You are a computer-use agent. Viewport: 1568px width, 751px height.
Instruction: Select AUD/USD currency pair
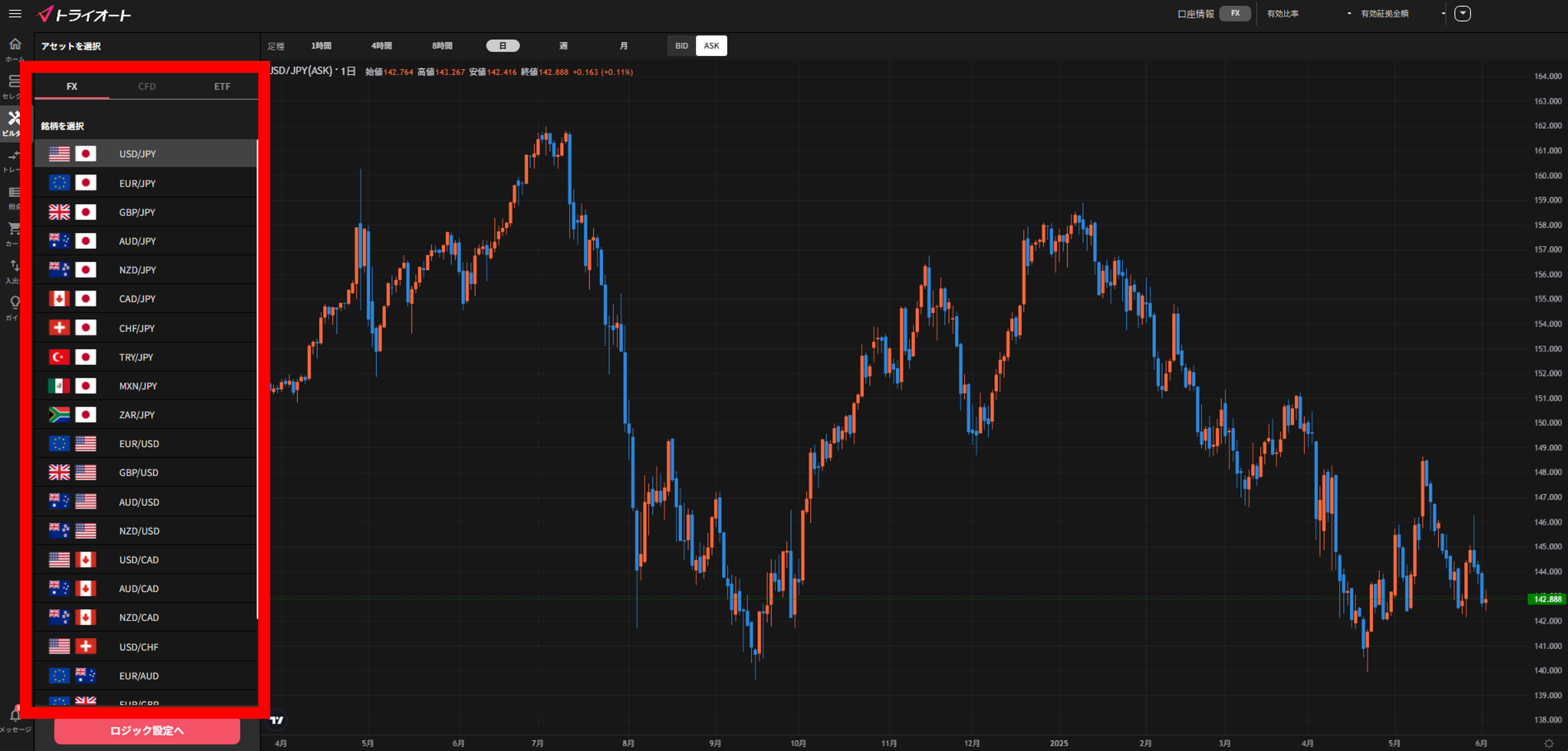coord(145,501)
